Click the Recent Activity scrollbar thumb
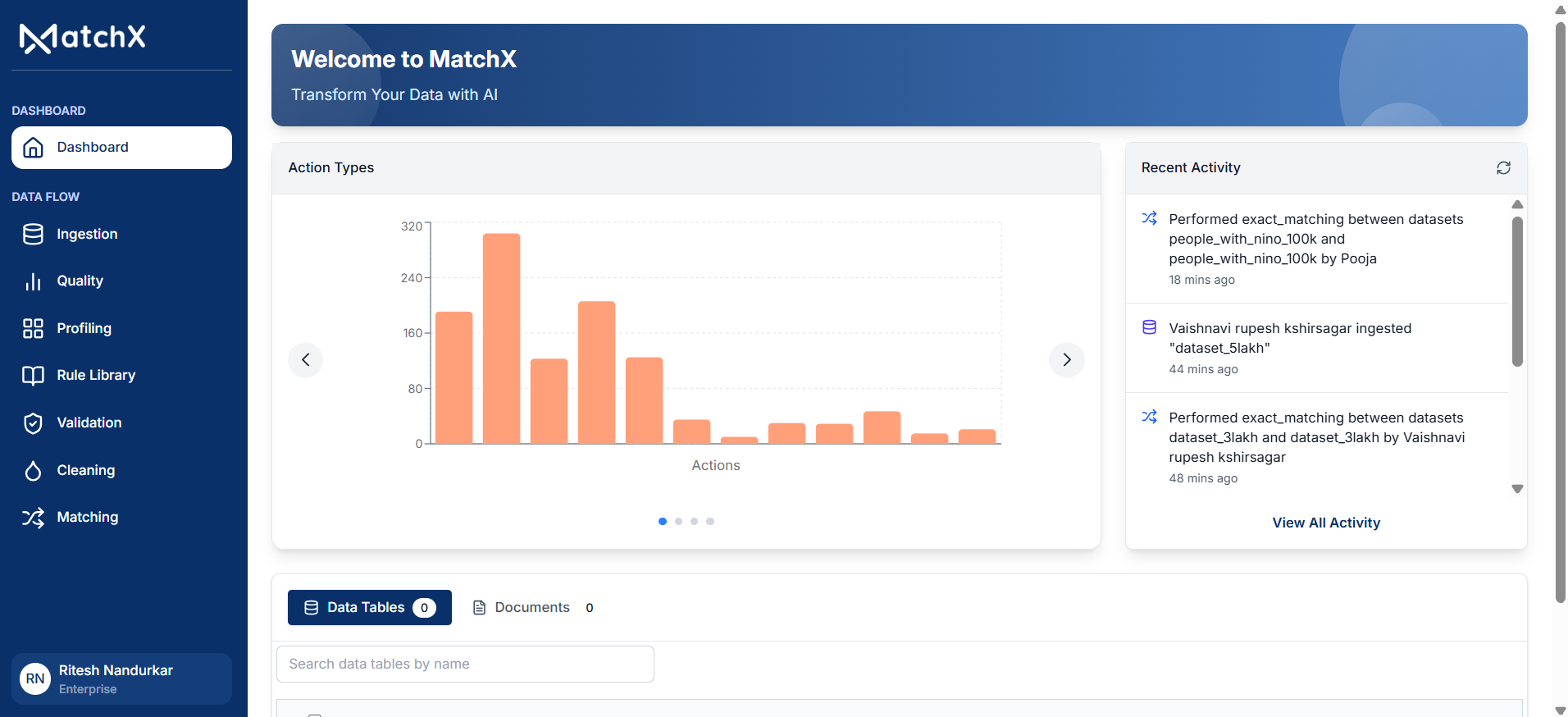 tap(1517, 291)
